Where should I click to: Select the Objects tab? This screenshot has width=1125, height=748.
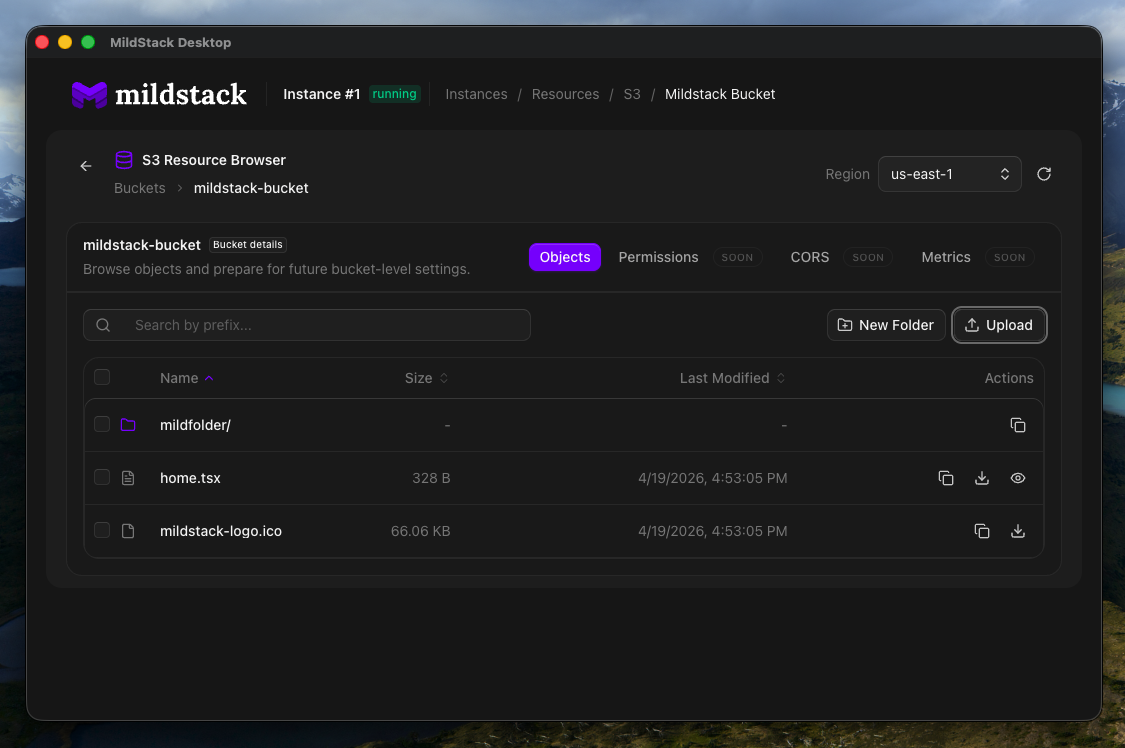coord(565,257)
